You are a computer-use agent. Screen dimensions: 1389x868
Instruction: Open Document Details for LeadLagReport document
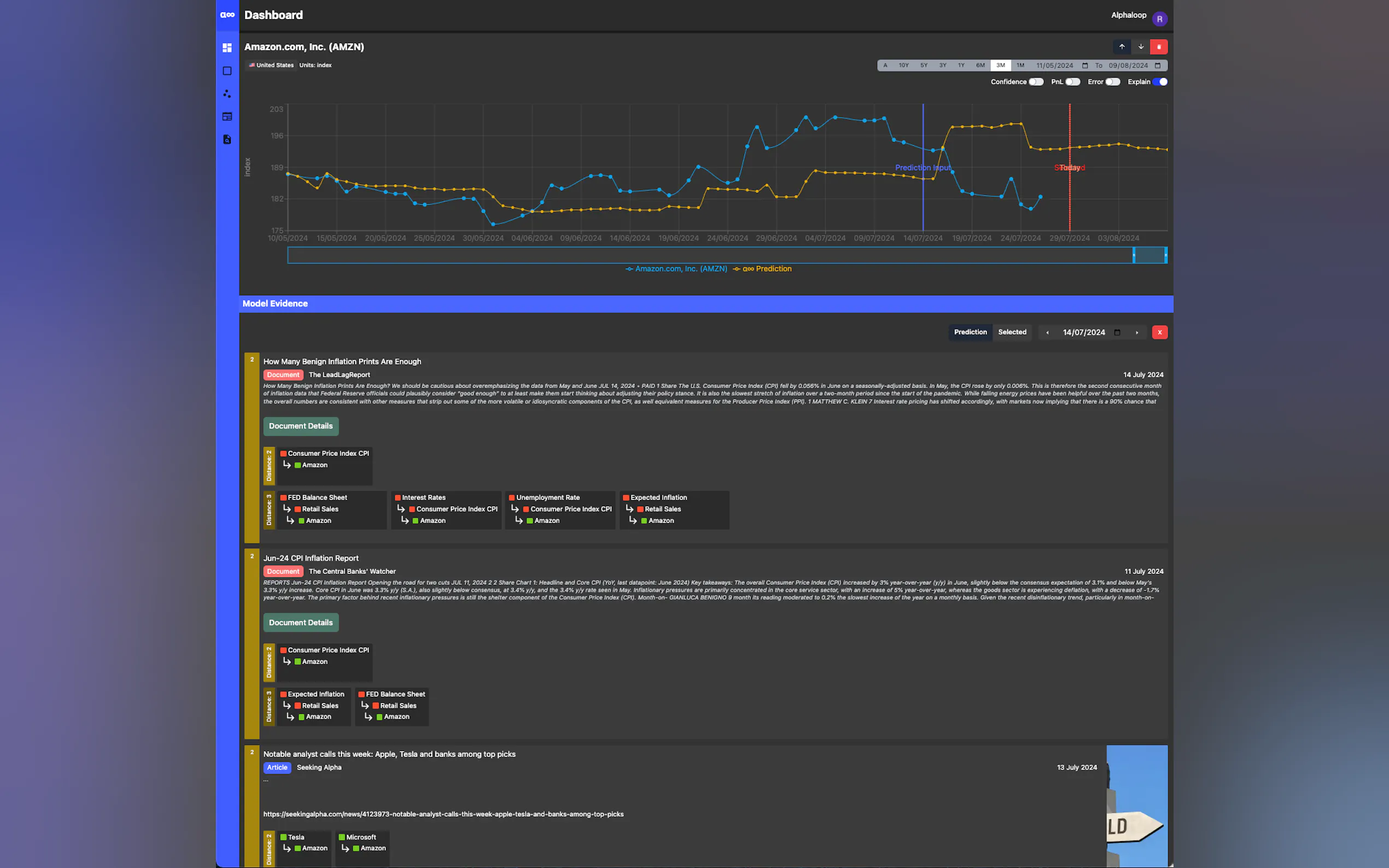pos(300,426)
